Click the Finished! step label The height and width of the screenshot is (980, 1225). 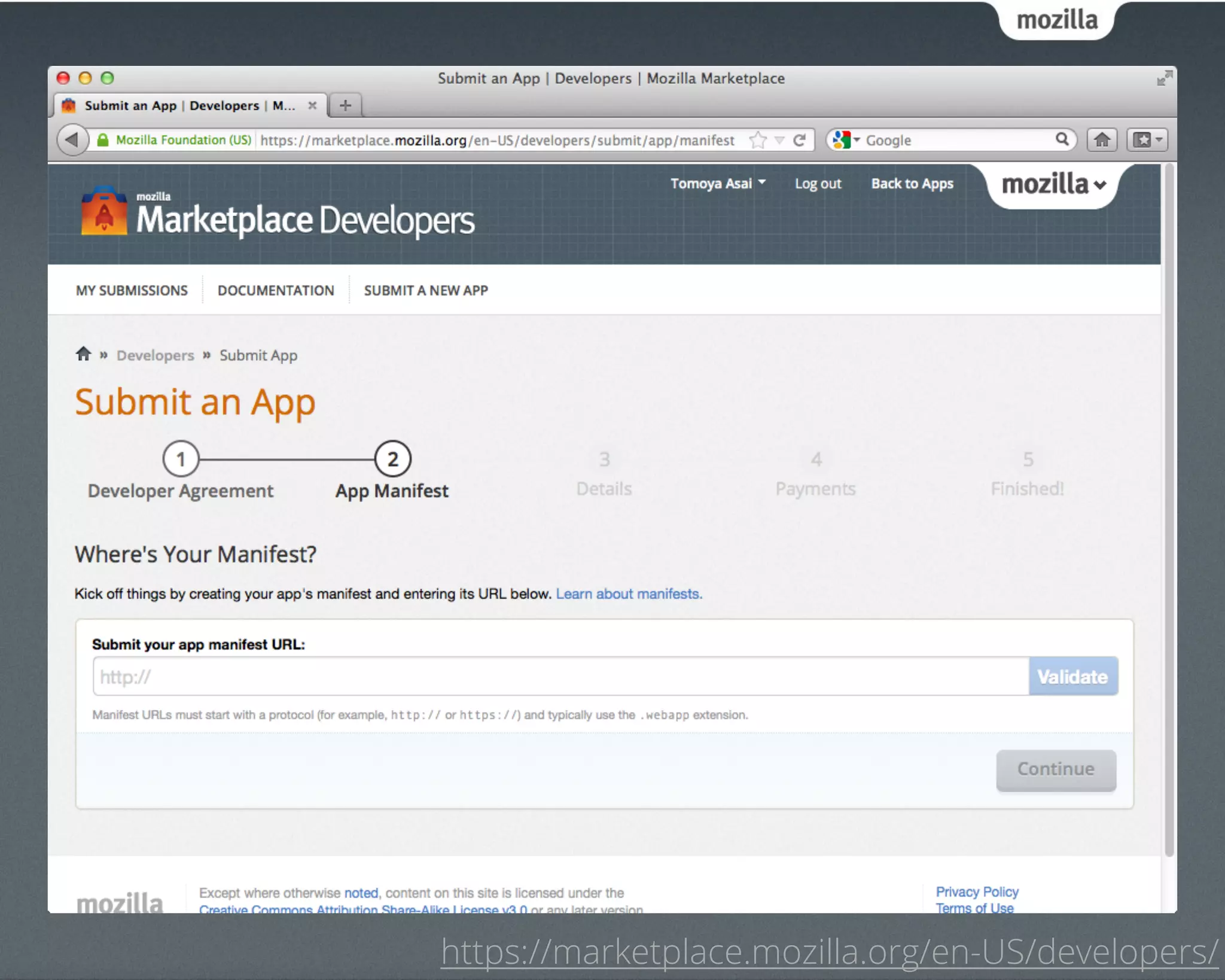1028,489
